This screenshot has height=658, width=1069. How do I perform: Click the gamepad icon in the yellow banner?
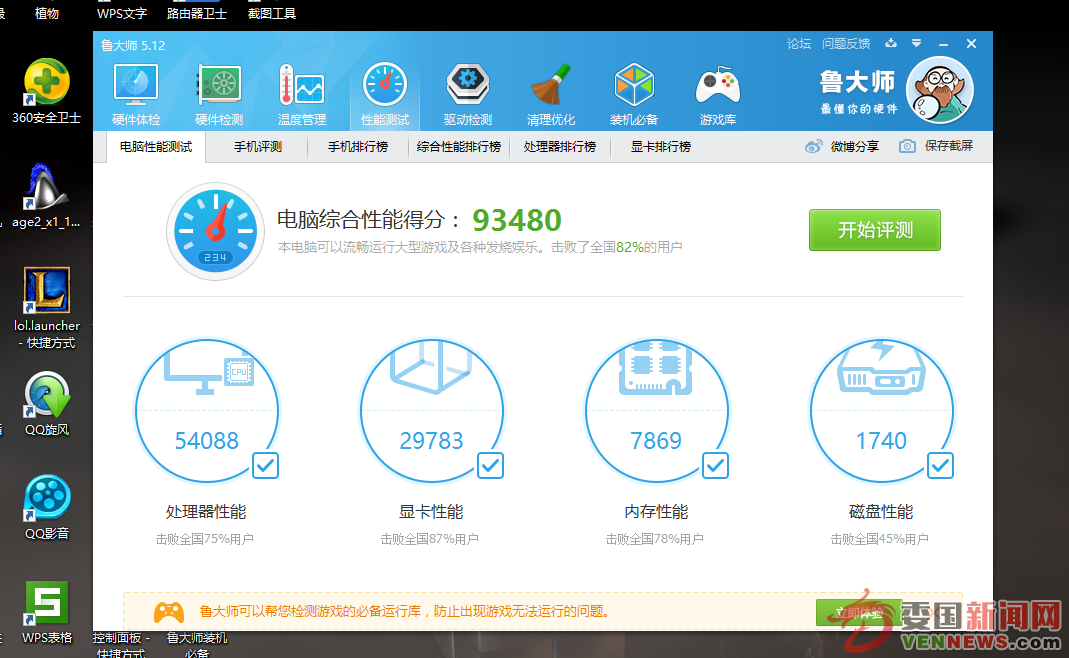coord(168,612)
